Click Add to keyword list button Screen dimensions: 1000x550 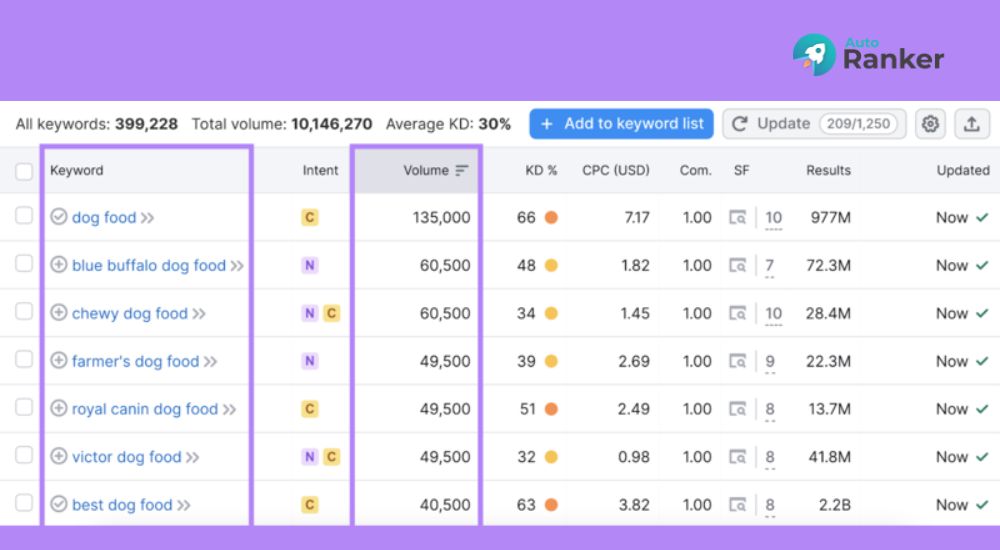click(621, 124)
